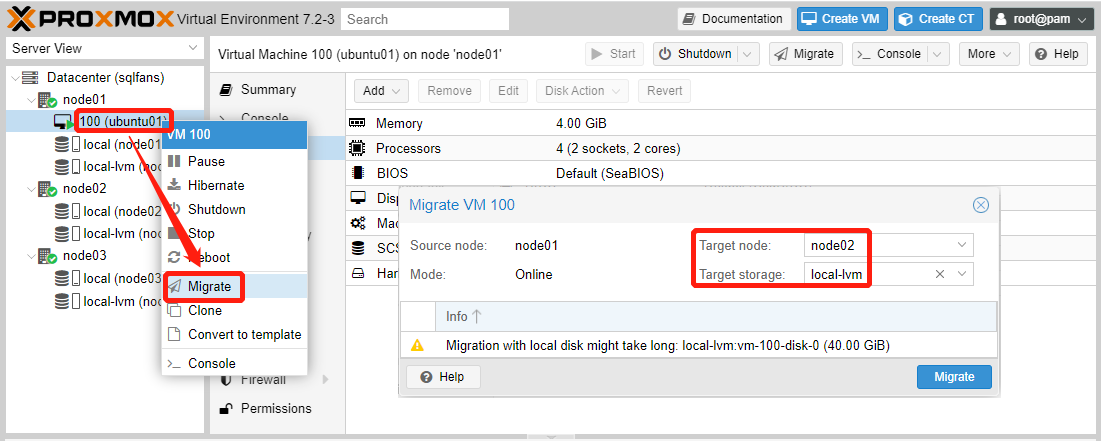Click the Proxmox logo
Image resolution: width=1101 pixels, height=441 pixels.
click(90, 19)
